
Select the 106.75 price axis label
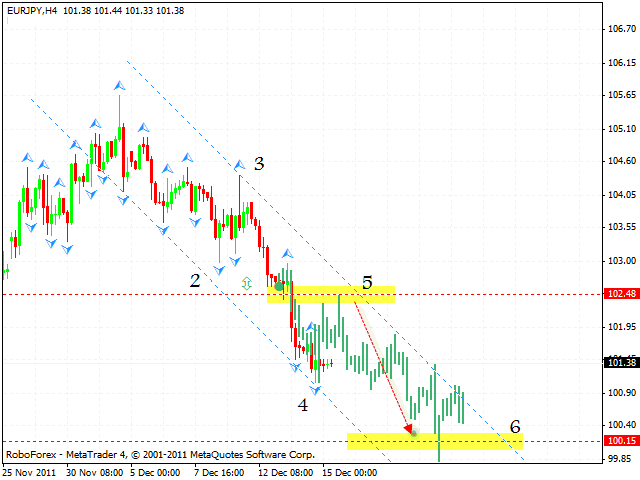click(x=621, y=29)
